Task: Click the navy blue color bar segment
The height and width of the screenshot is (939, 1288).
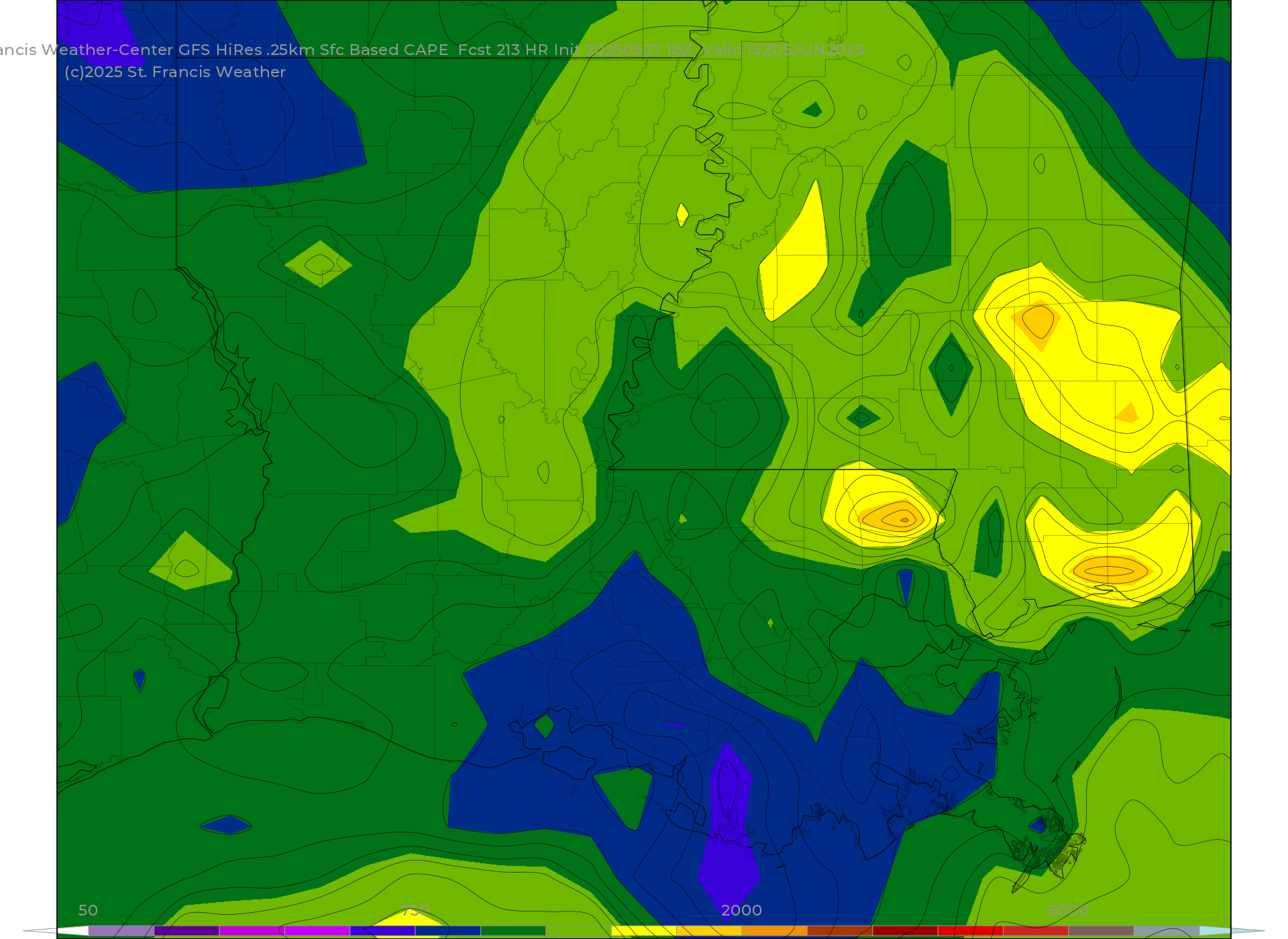Action: [x=448, y=931]
